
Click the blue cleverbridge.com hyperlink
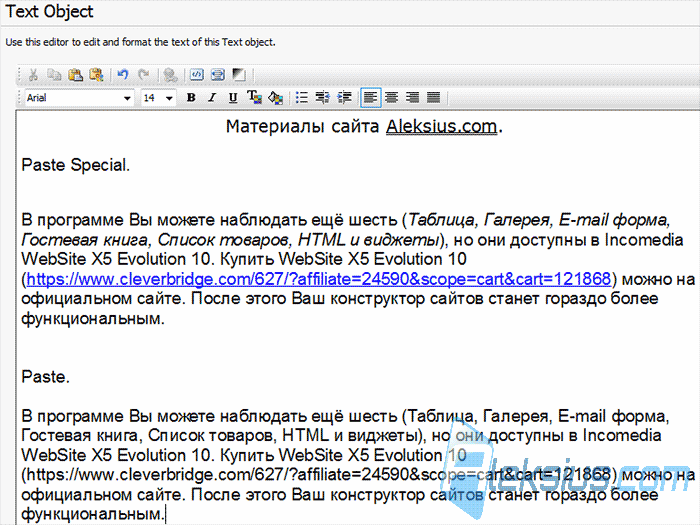318,279
